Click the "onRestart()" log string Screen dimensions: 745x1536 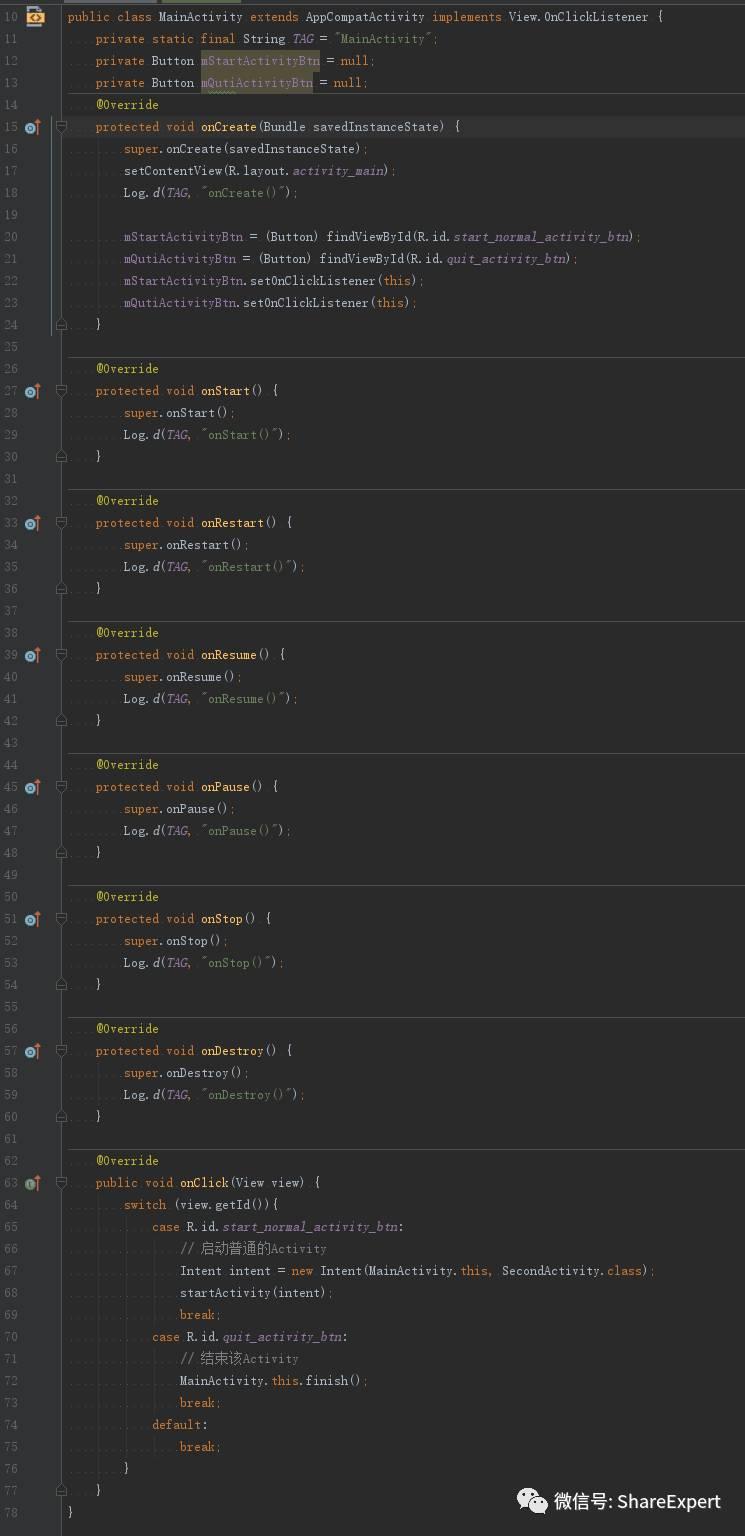pos(249,567)
